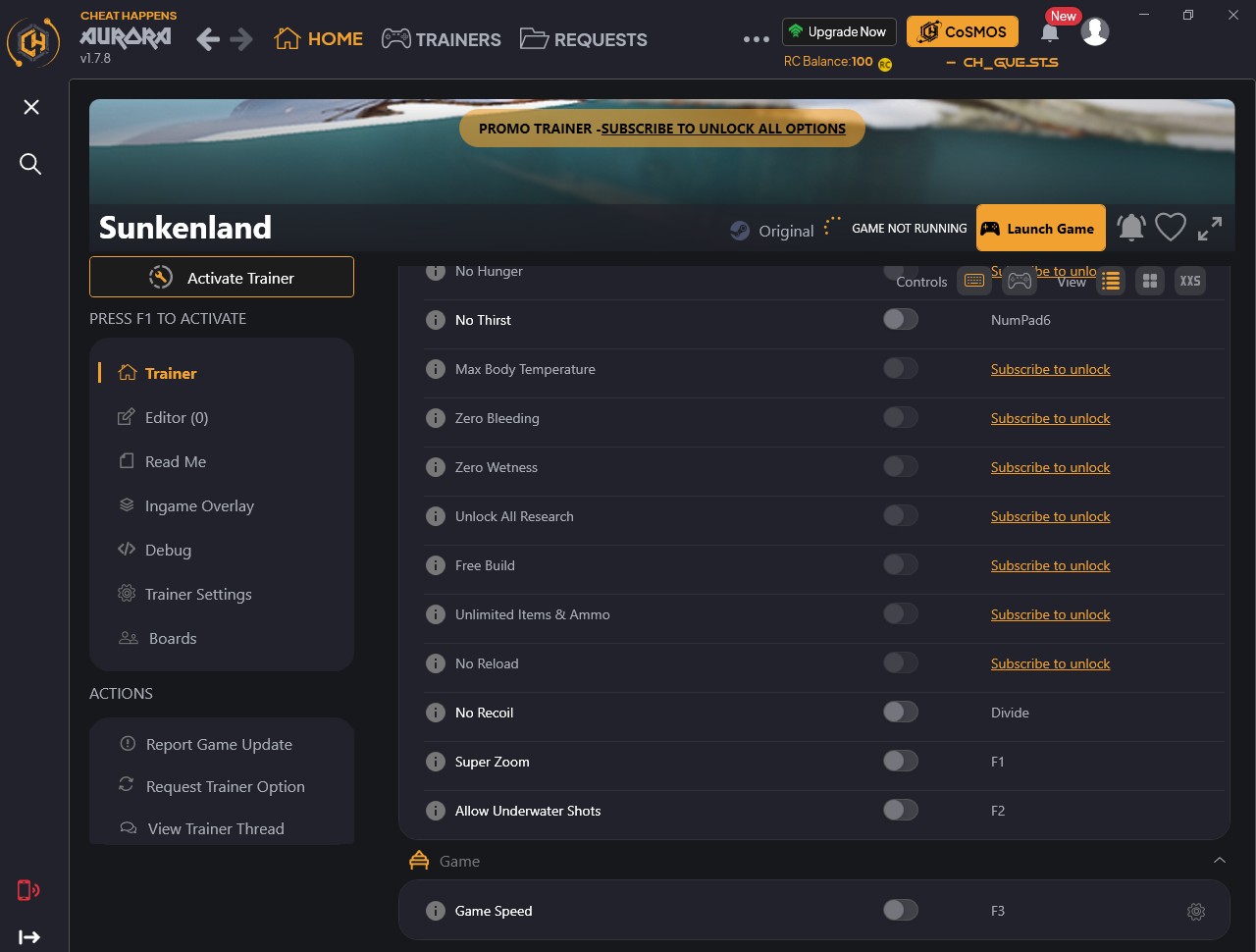Switch view to grid layout icon
This screenshot has height=952, width=1256.
pos(1149,281)
